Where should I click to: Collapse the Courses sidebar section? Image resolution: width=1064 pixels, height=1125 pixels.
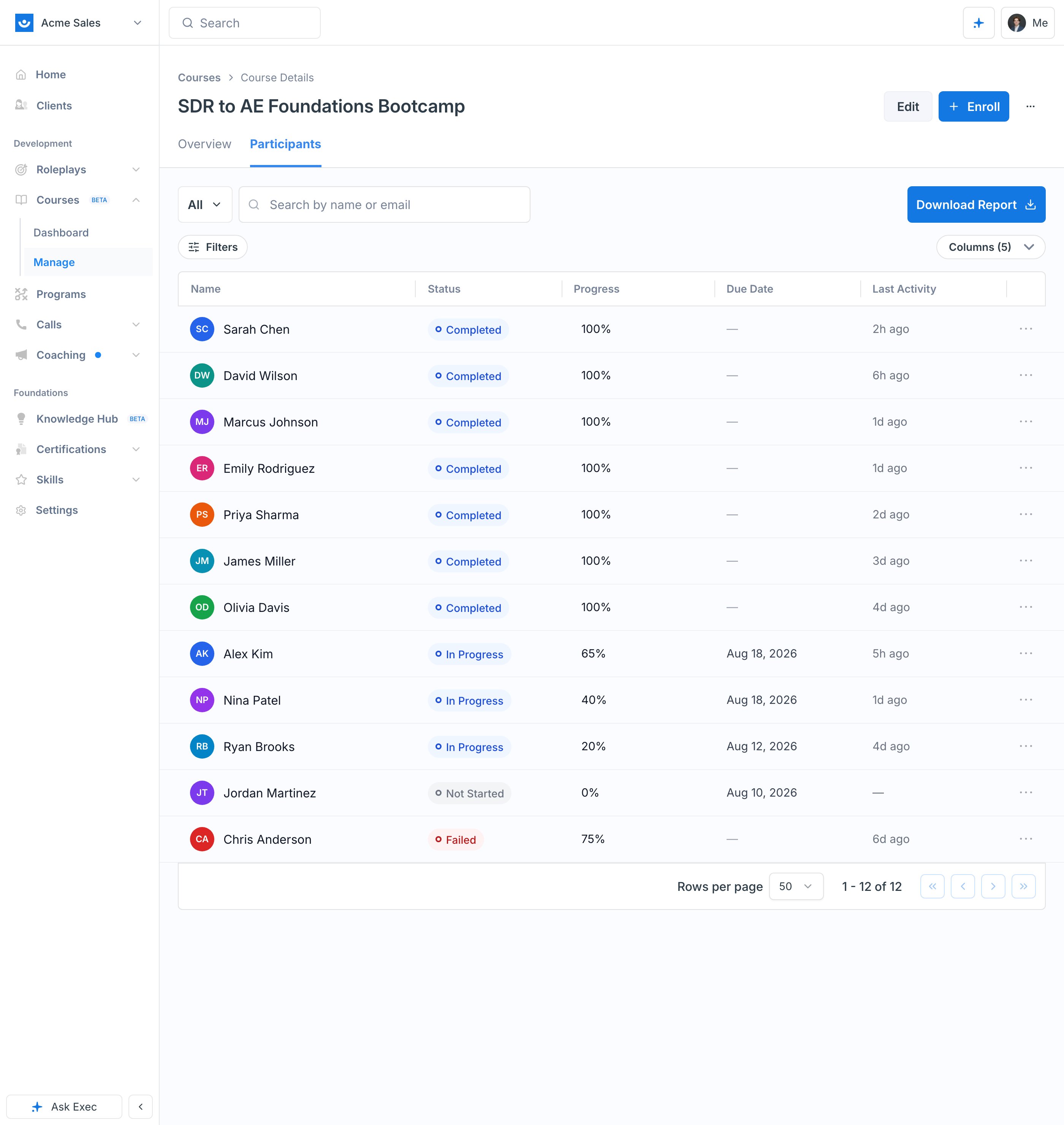coord(136,200)
